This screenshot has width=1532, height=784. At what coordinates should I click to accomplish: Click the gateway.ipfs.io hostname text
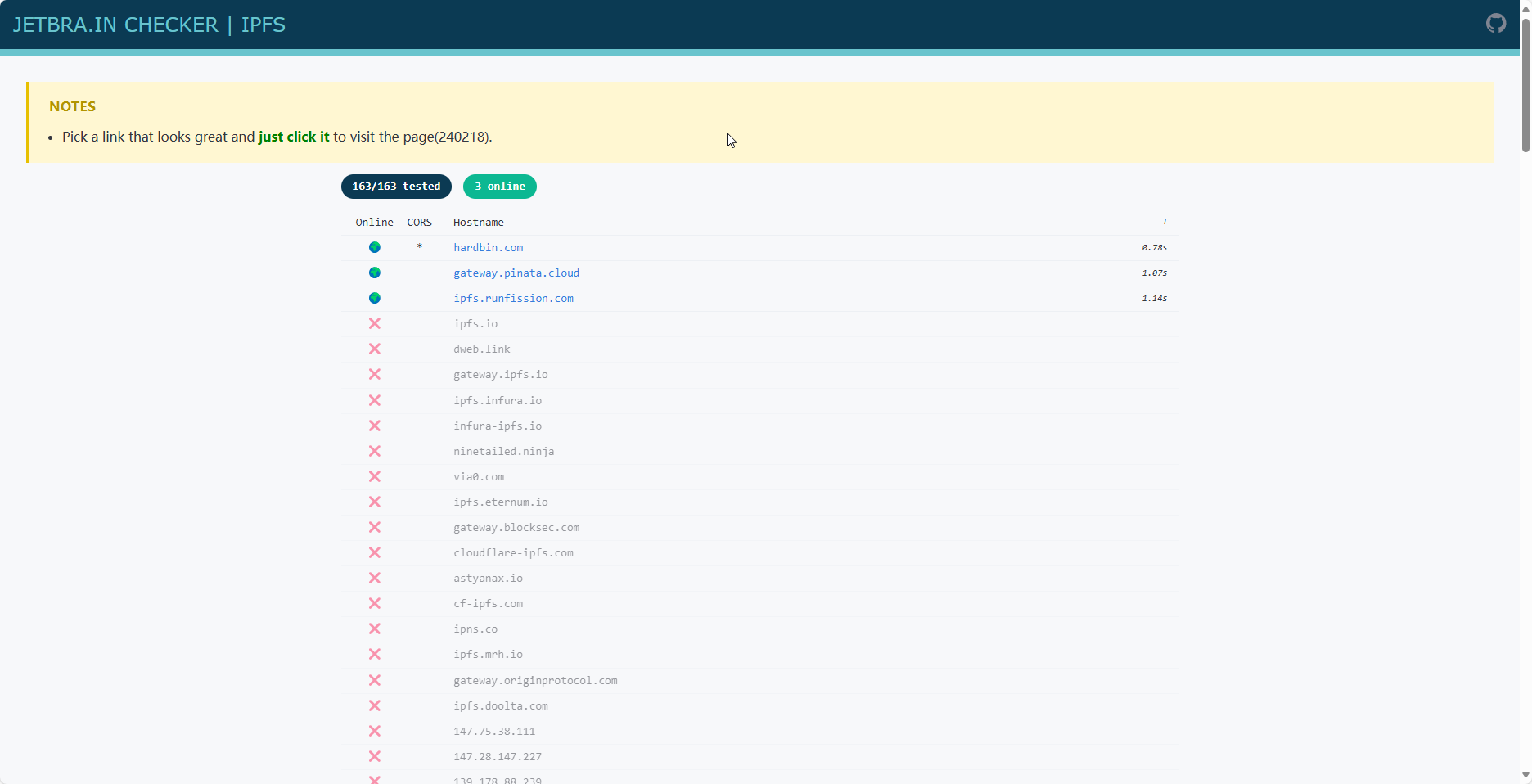[x=501, y=374]
